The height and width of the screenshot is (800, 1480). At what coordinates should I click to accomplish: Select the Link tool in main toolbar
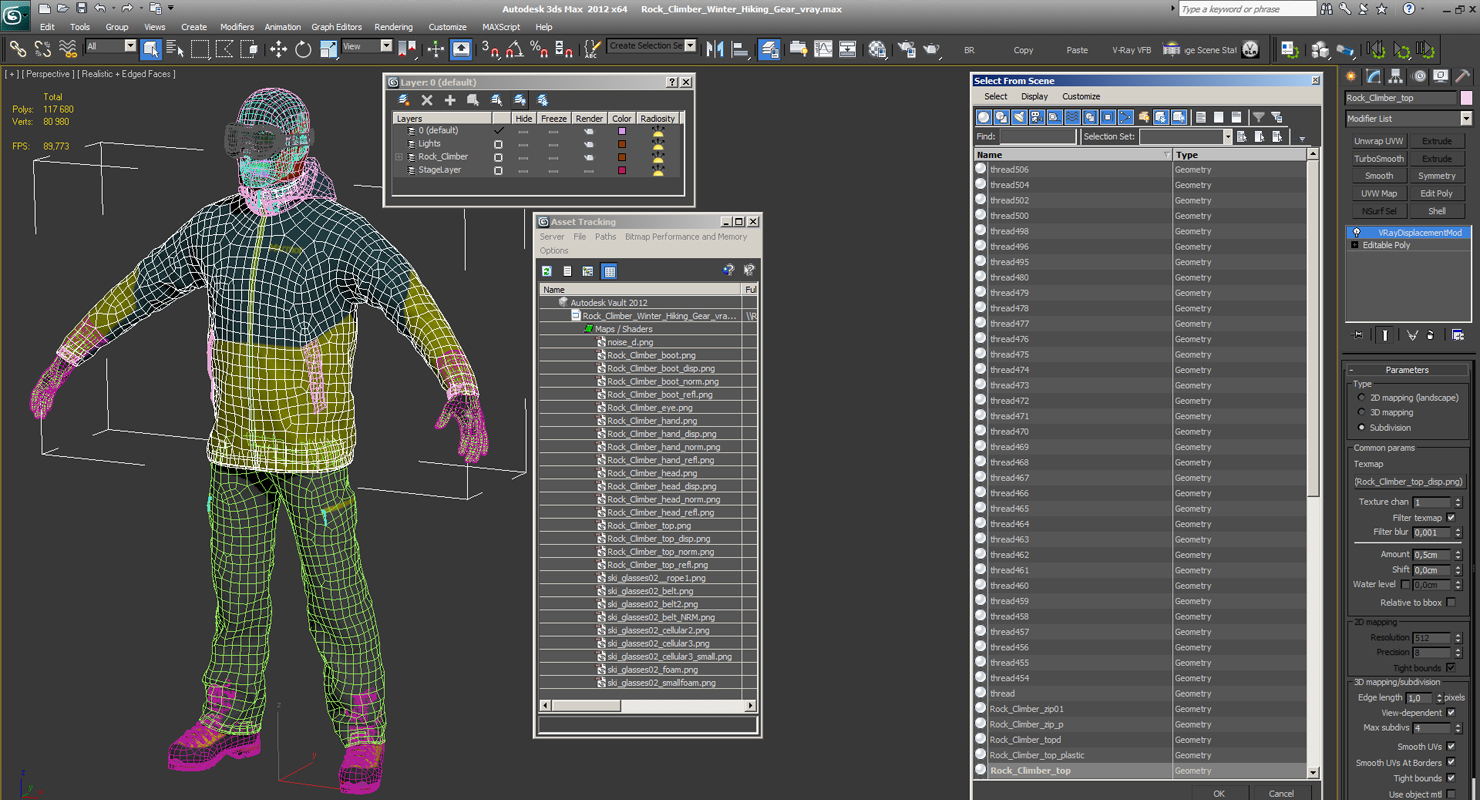(x=17, y=48)
